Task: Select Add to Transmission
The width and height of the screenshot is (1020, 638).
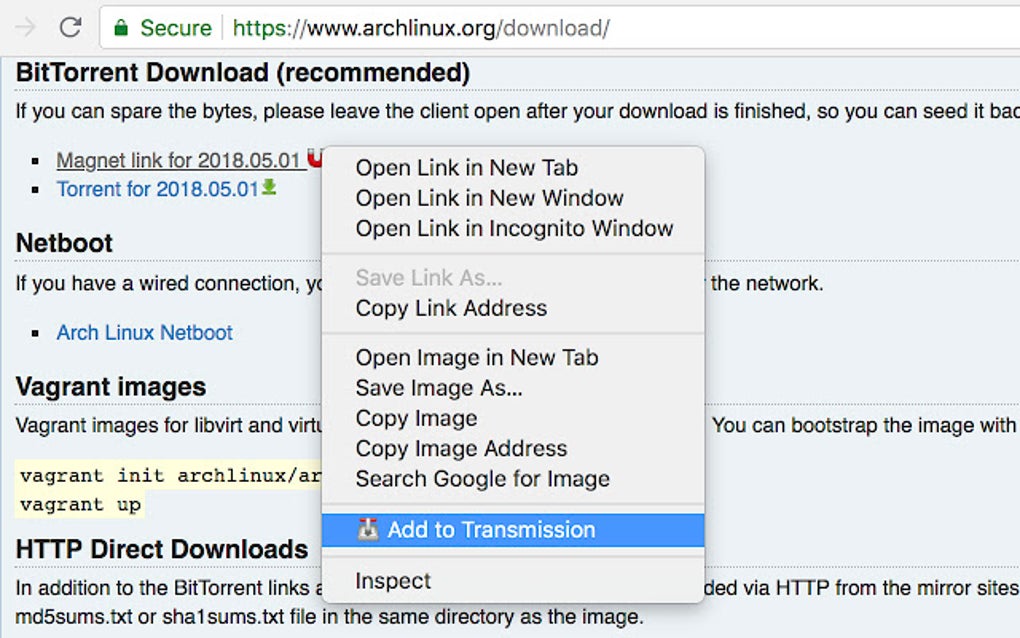Action: tap(513, 530)
